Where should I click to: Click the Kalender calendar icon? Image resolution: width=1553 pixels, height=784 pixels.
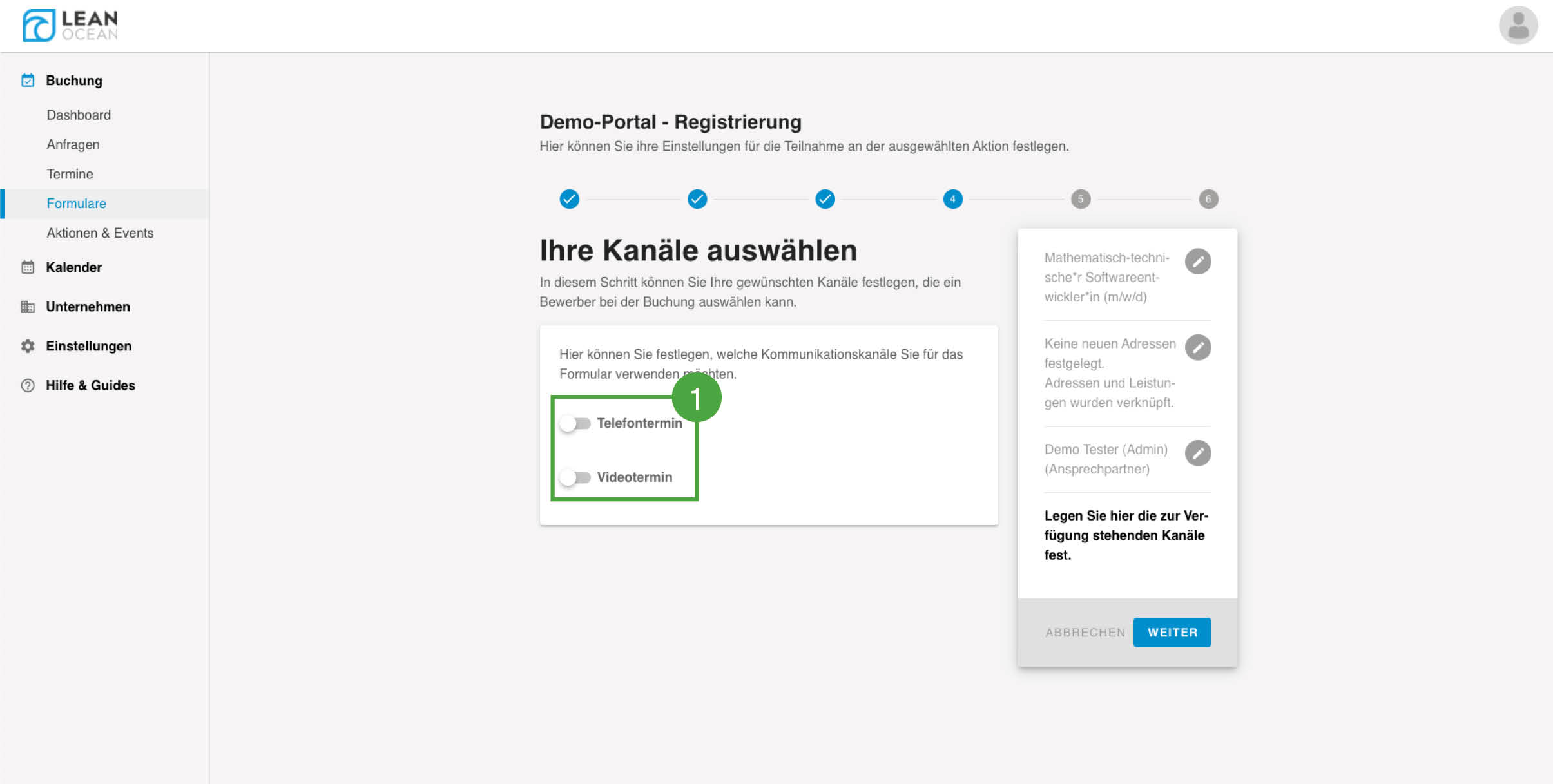point(28,267)
